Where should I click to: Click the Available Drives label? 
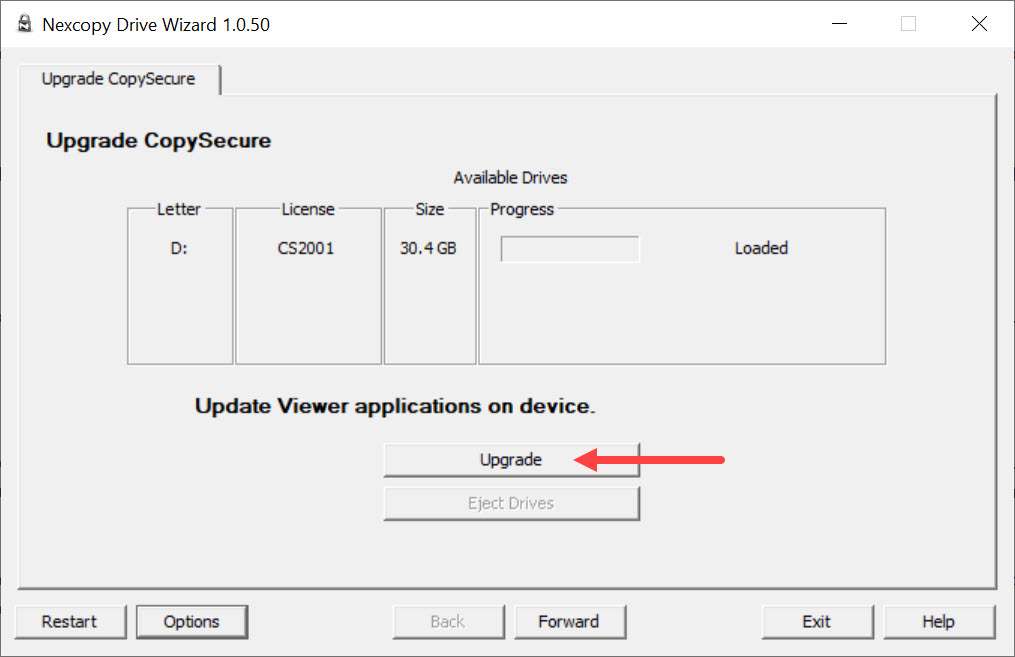(510, 178)
